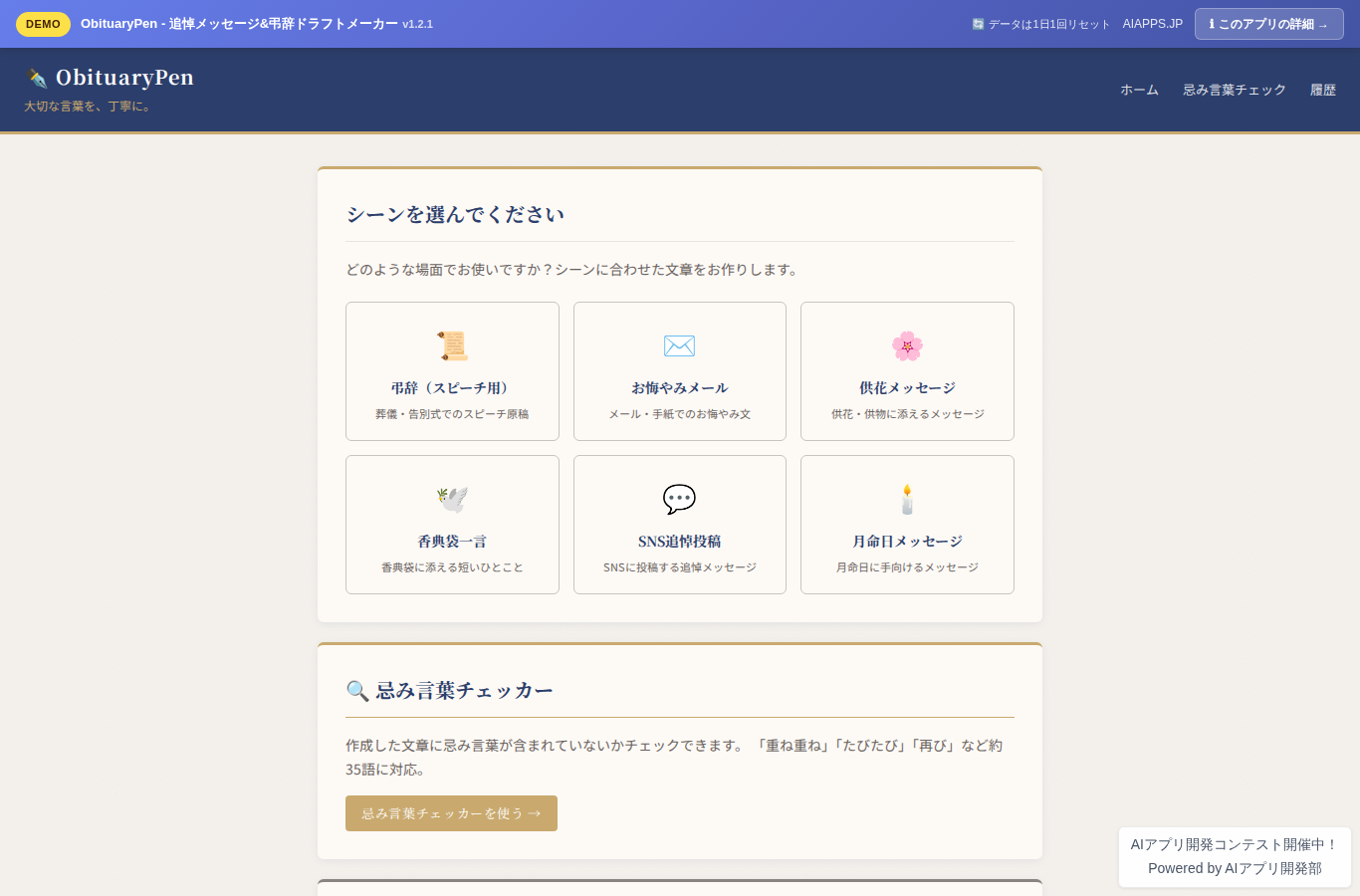Click the speech bubble icon for SNS追悼投稿
The image size is (1360, 896).
679,499
